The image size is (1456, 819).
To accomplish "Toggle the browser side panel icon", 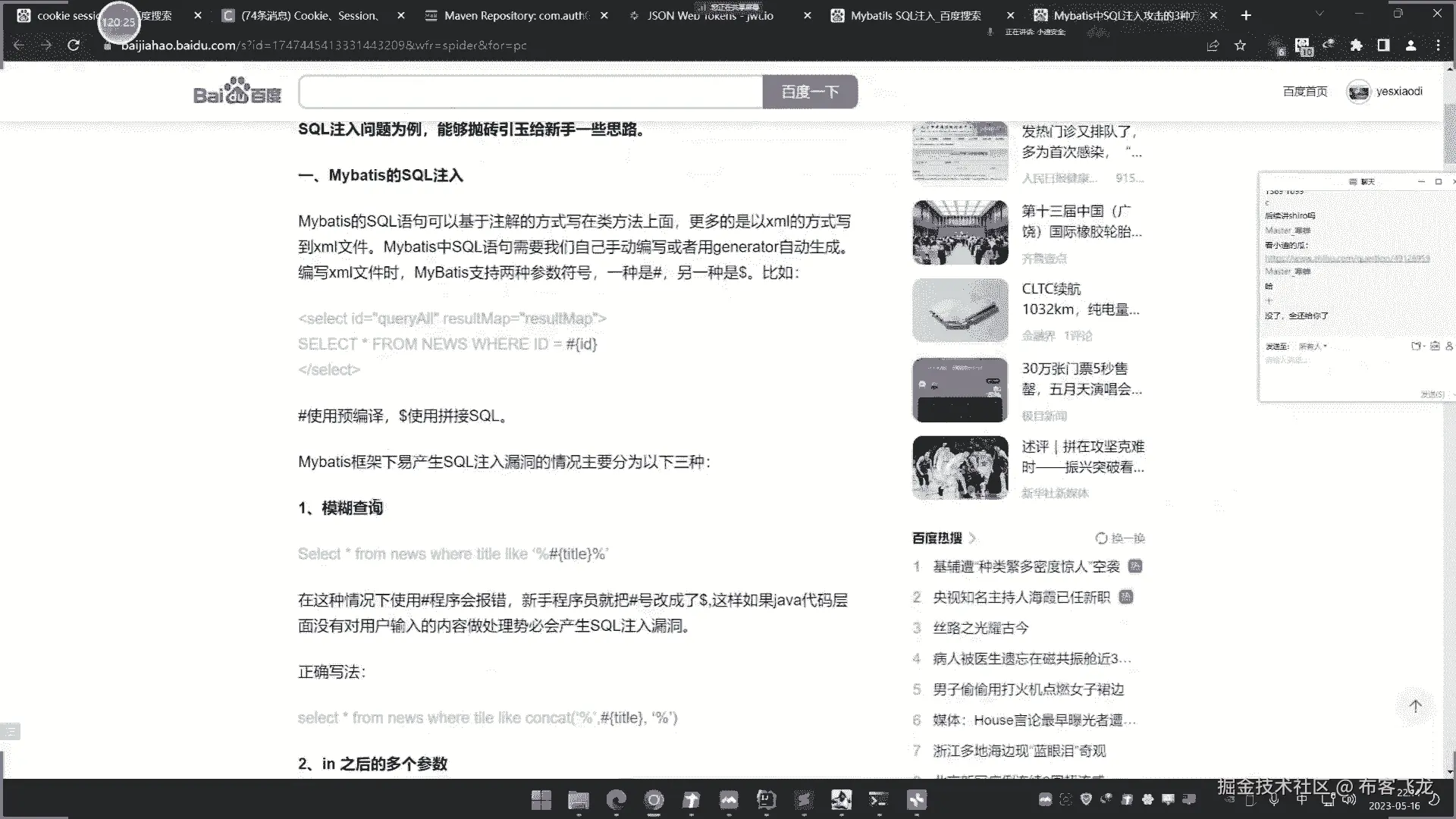I will (x=1383, y=45).
